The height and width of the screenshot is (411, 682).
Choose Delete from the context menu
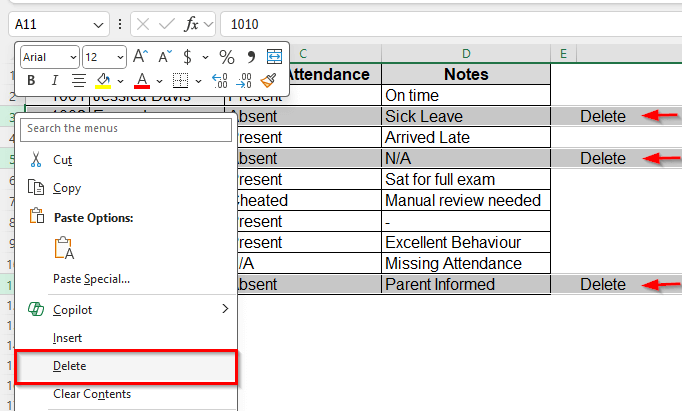point(69,366)
